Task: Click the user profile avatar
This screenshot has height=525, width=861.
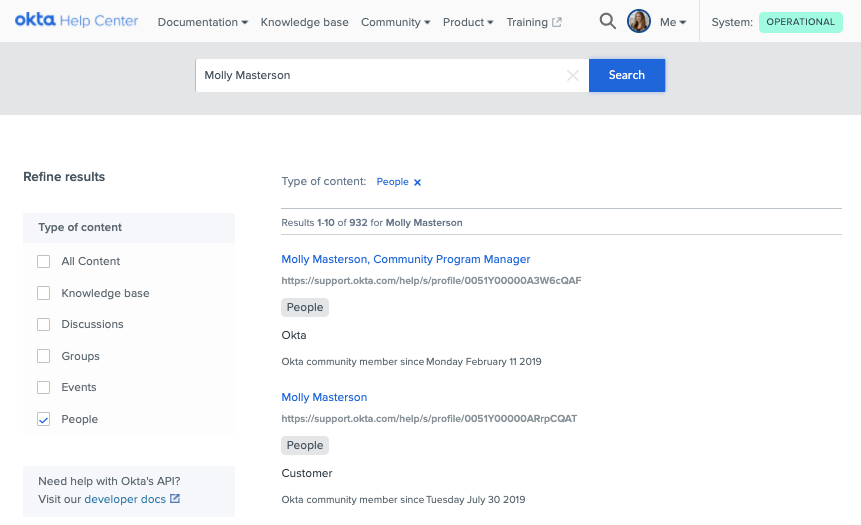Action: [x=639, y=21]
